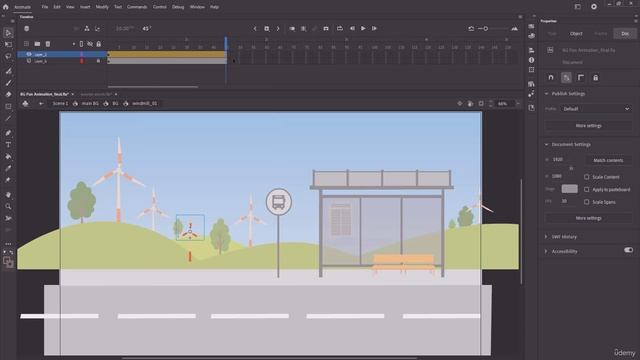Create a new layer folder
The image size is (640, 360).
(x=37, y=44)
